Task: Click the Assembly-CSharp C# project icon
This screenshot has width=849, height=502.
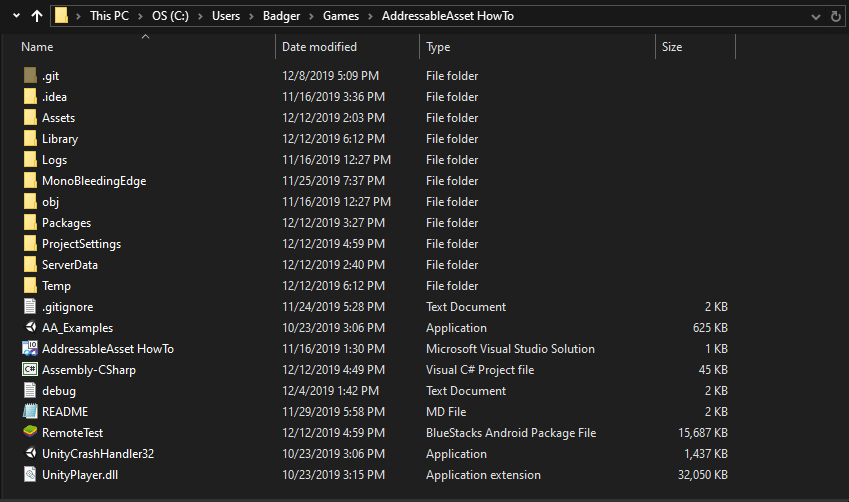Action: (30, 369)
